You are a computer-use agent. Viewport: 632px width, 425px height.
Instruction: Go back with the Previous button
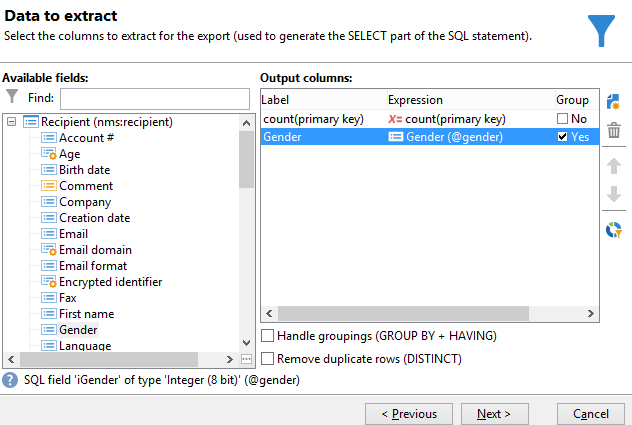tap(408, 413)
